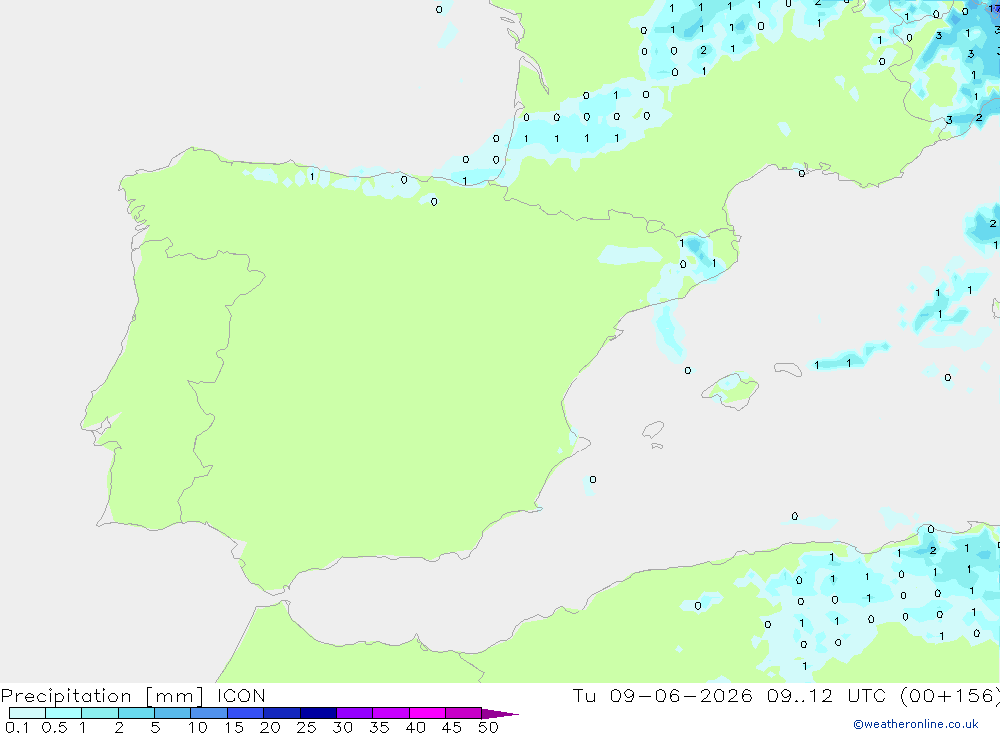Viewport: 1000px width, 733px height.
Task: Click the legend value "45"
Action: (x=452, y=727)
